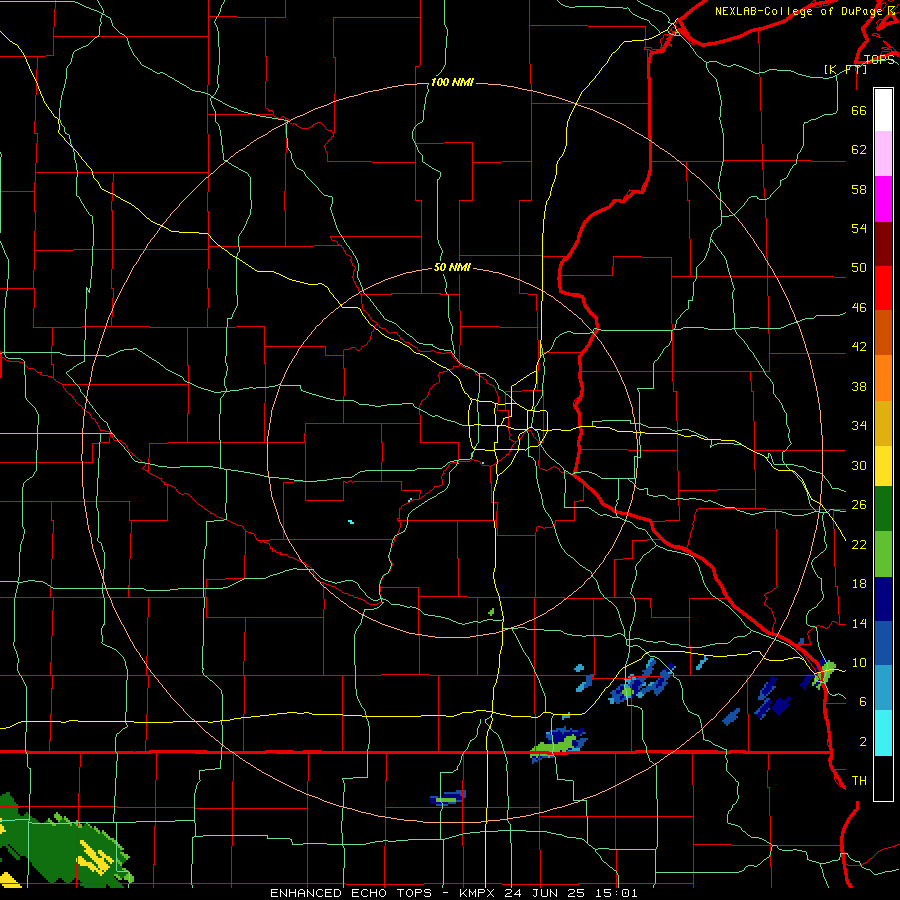This screenshot has height=900, width=900.
Task: Click the 'TH' legend label
Action: (859, 781)
